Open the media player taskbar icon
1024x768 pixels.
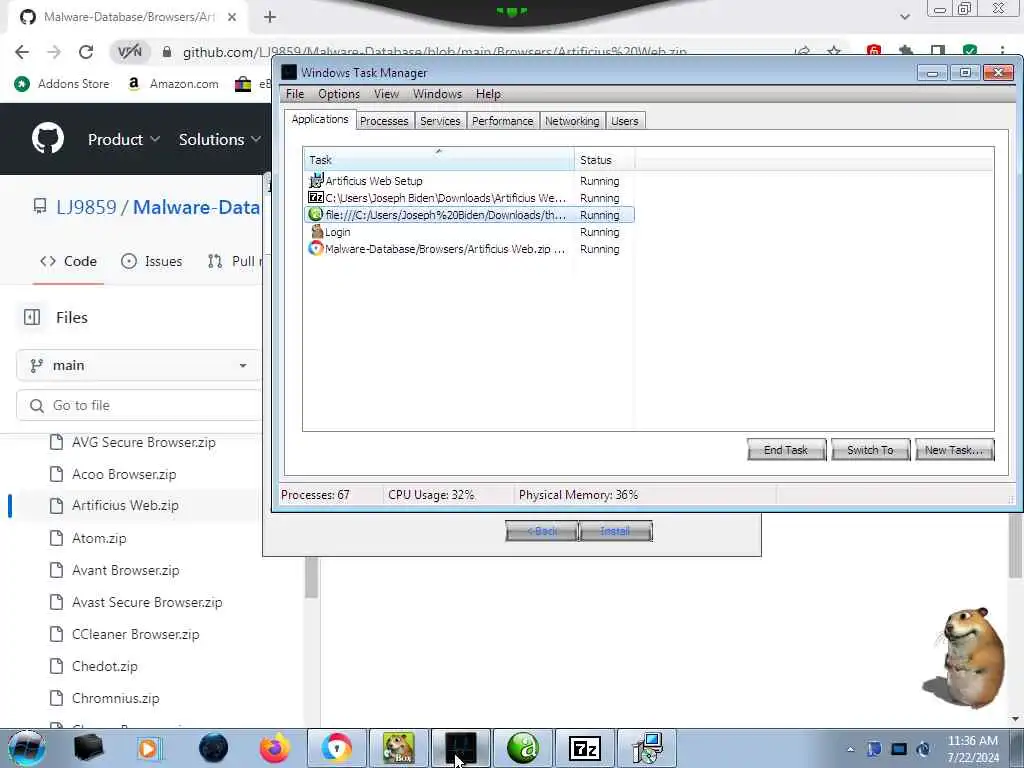[150, 748]
